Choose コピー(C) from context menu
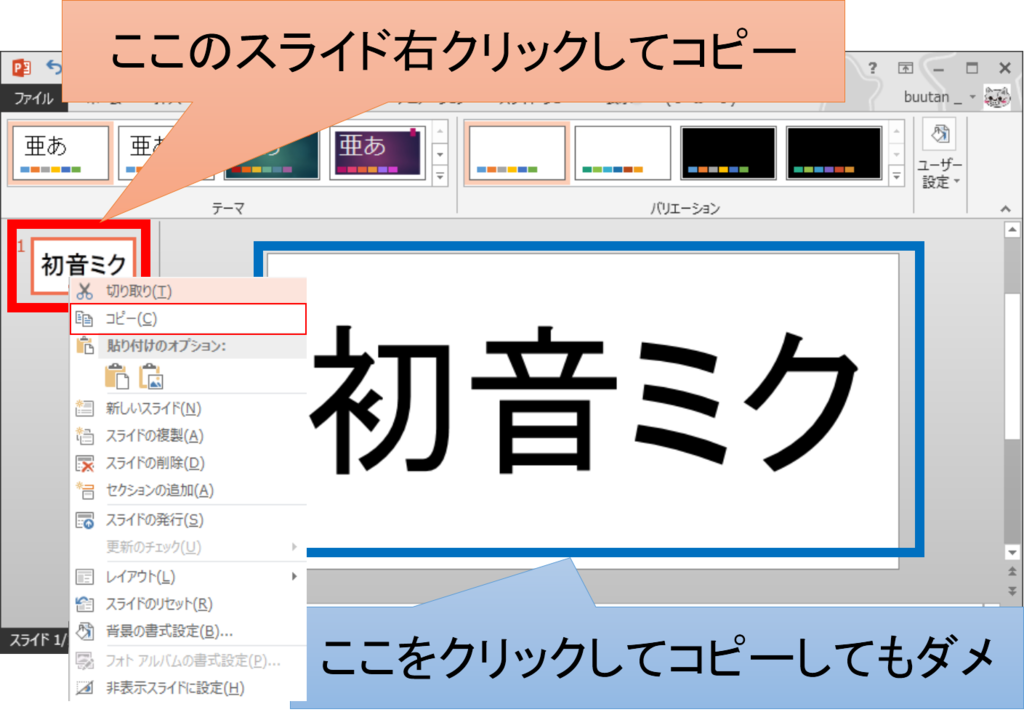Image resolution: width=1024 pixels, height=712 pixels. tap(188, 319)
